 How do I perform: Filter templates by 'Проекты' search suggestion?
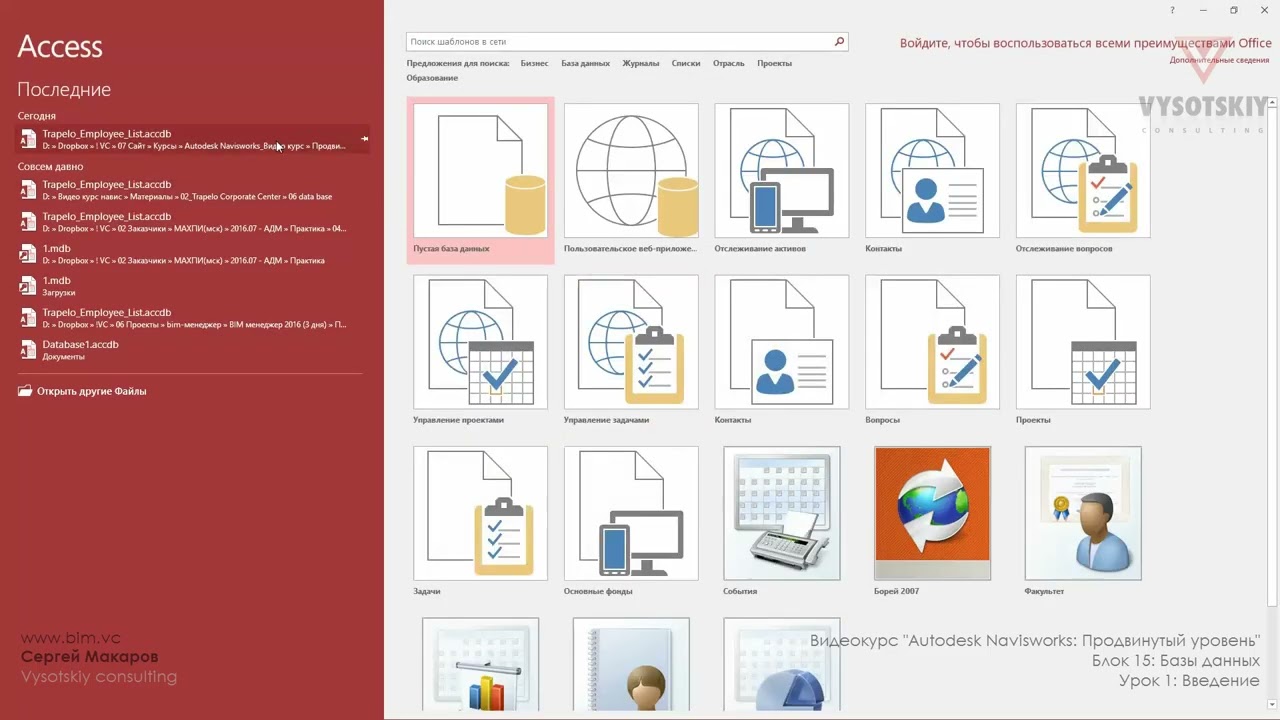point(774,63)
